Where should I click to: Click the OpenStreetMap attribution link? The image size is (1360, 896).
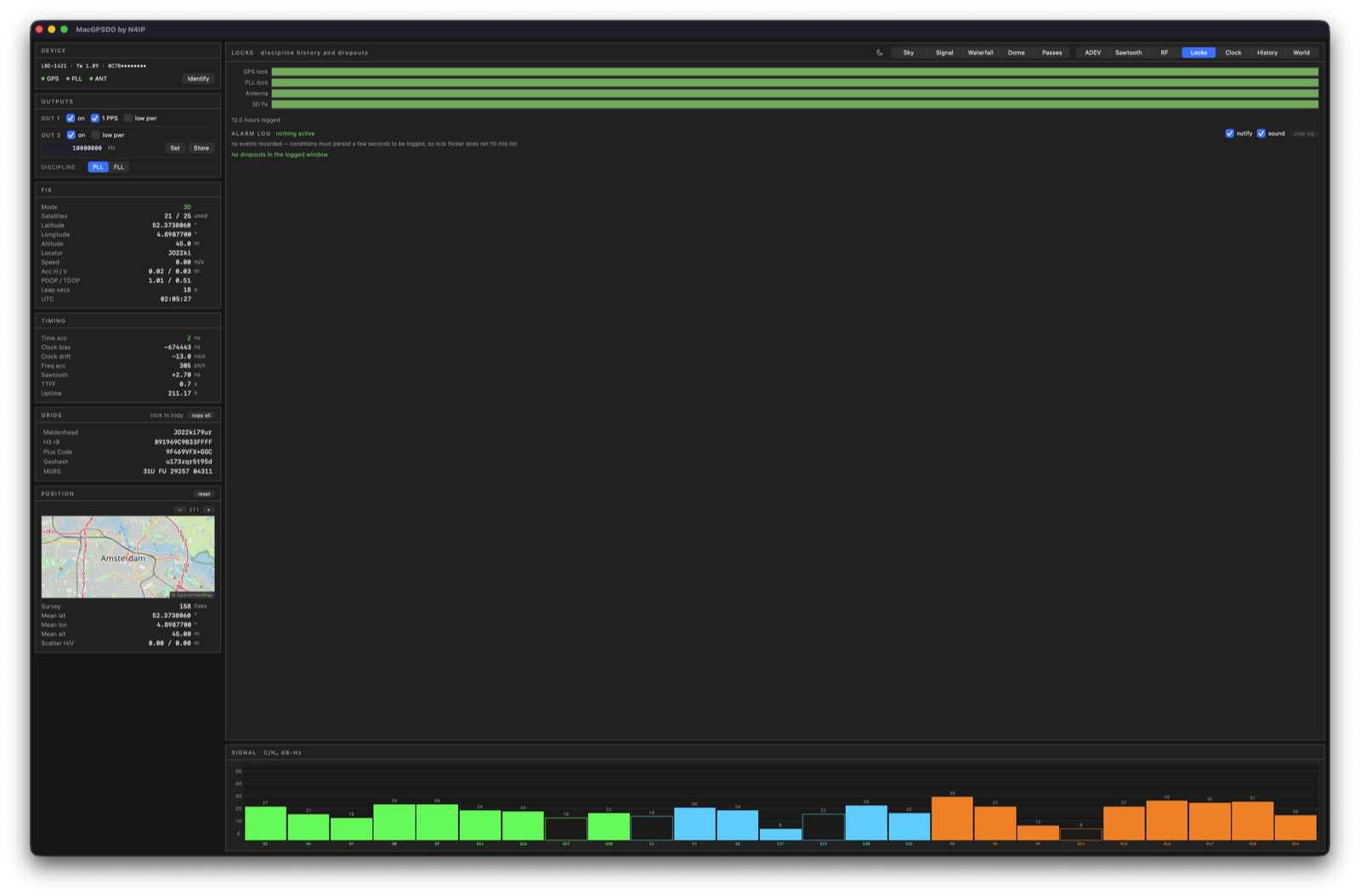[193, 595]
